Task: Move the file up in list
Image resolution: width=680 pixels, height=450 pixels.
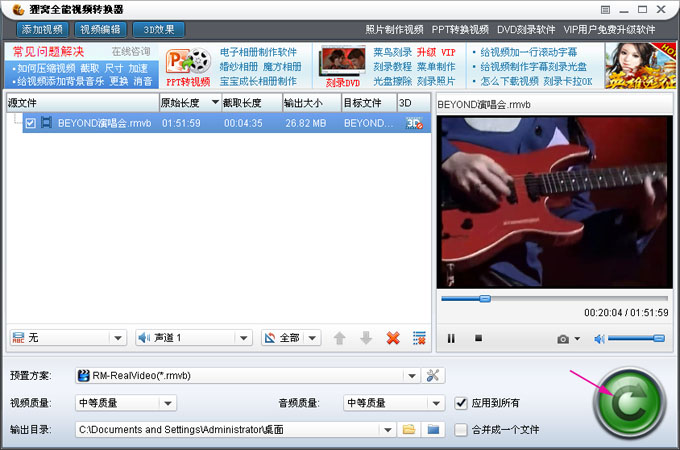Action: (340, 338)
